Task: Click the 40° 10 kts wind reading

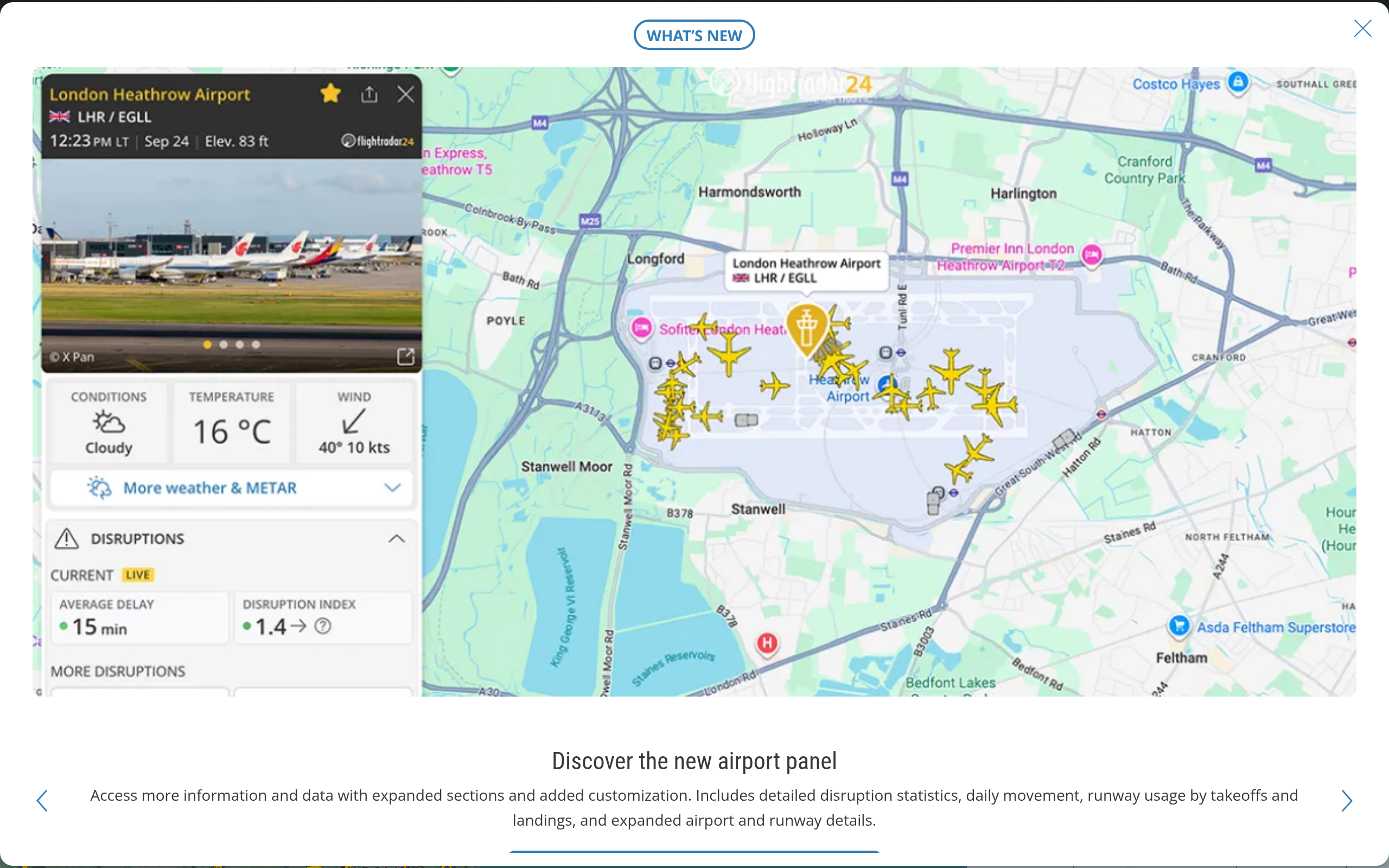Action: (x=354, y=447)
